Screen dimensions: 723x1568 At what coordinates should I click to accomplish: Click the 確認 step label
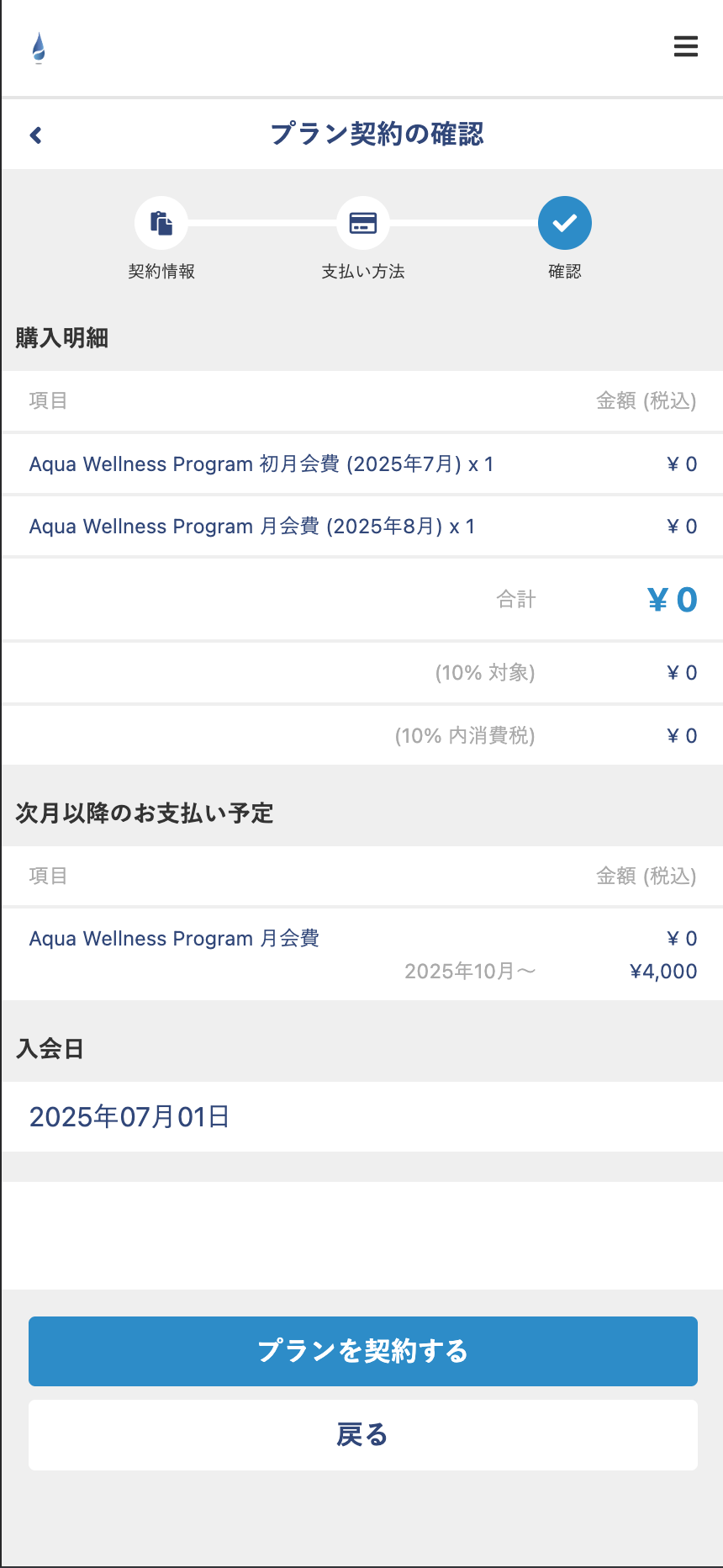pos(565,272)
